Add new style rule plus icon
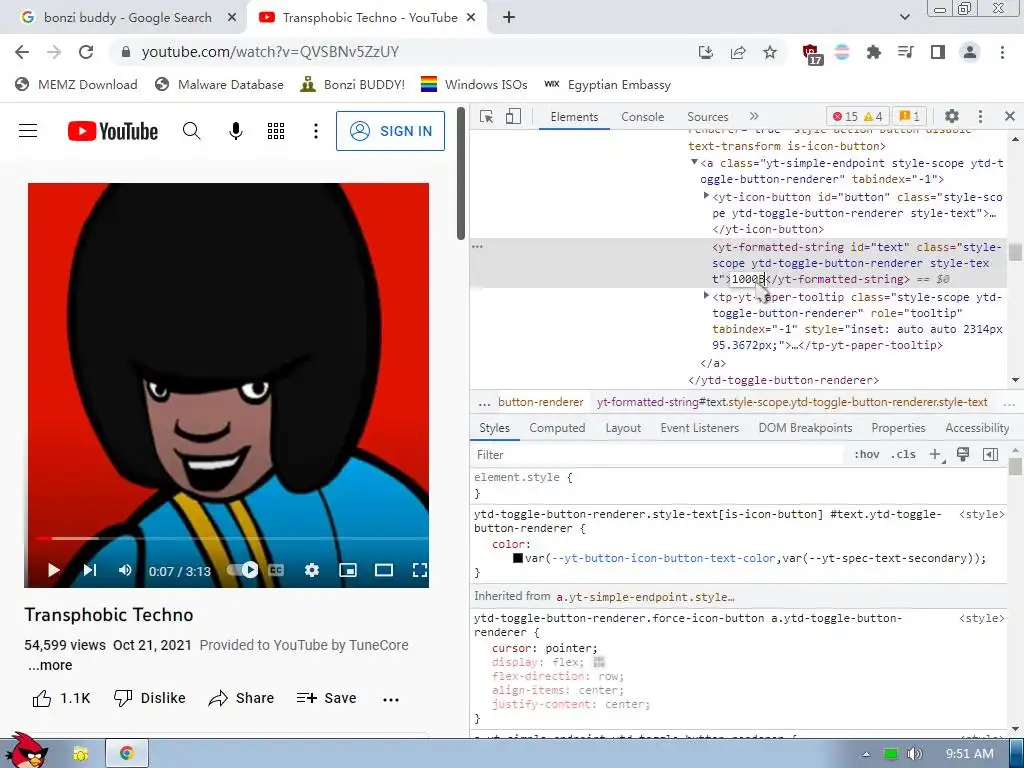The height and width of the screenshot is (768, 1024). tap(935, 455)
